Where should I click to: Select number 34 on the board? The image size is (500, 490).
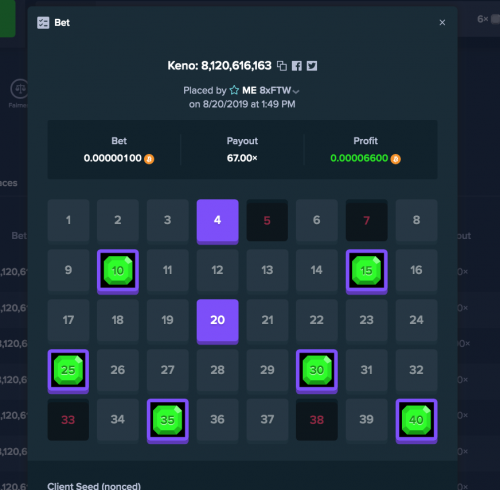[118, 420]
